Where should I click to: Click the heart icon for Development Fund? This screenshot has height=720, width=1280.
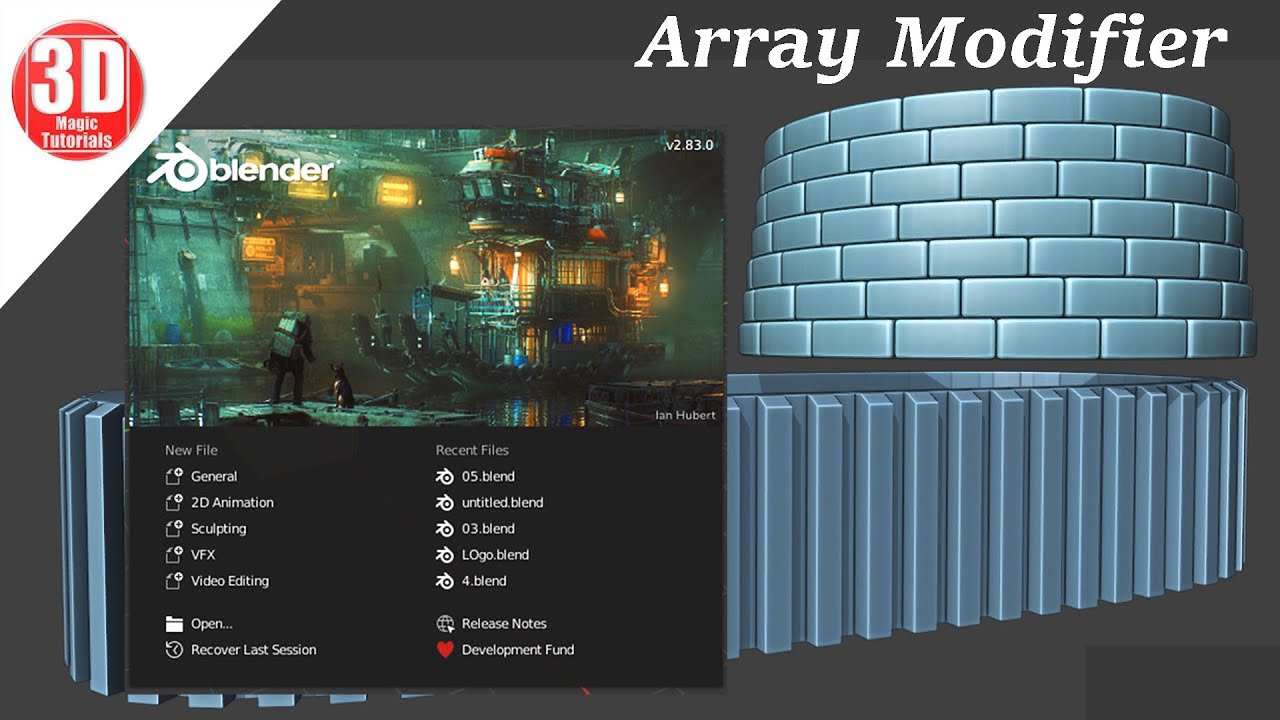446,650
